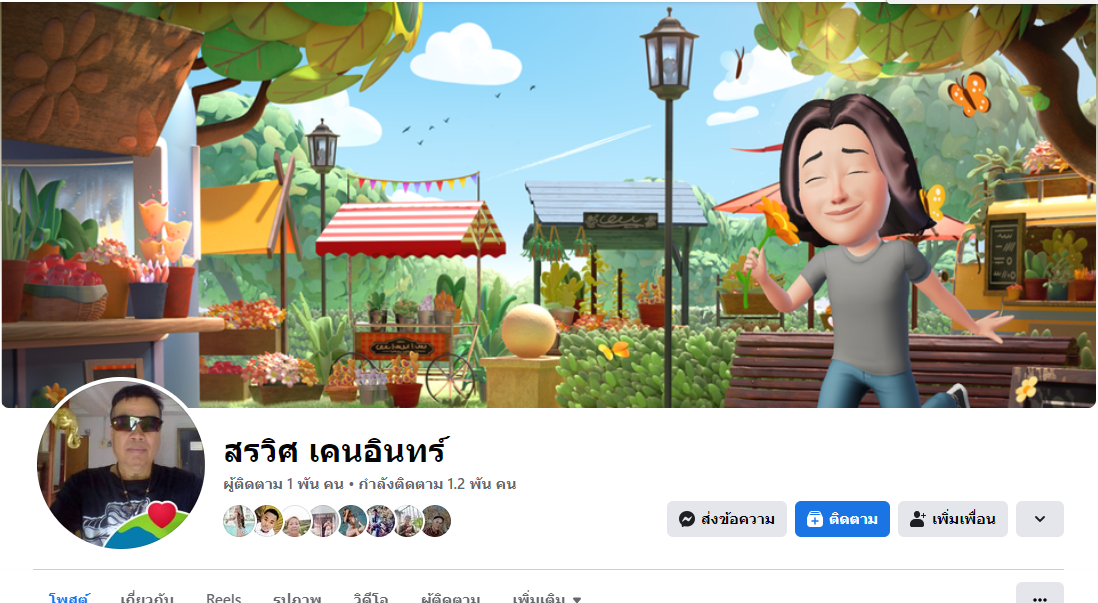Open the Reels tab
1098x603 pixels.
coord(223,598)
